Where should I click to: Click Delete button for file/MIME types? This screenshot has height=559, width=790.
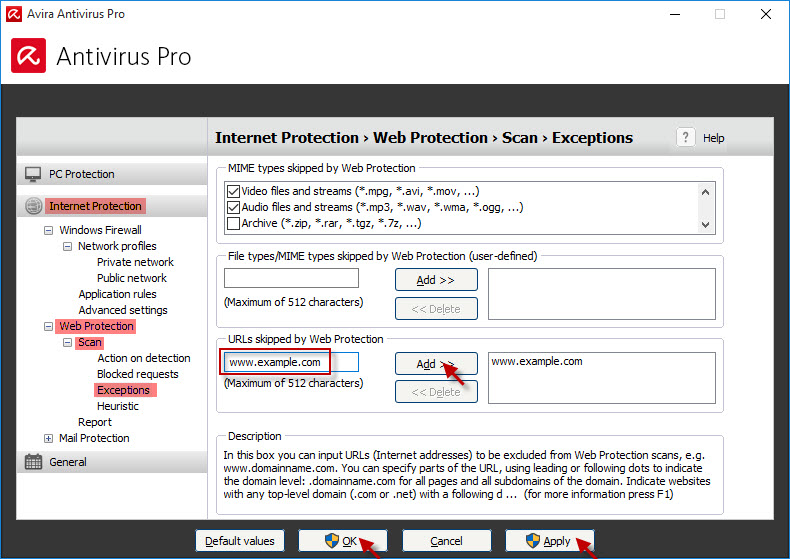coord(436,309)
